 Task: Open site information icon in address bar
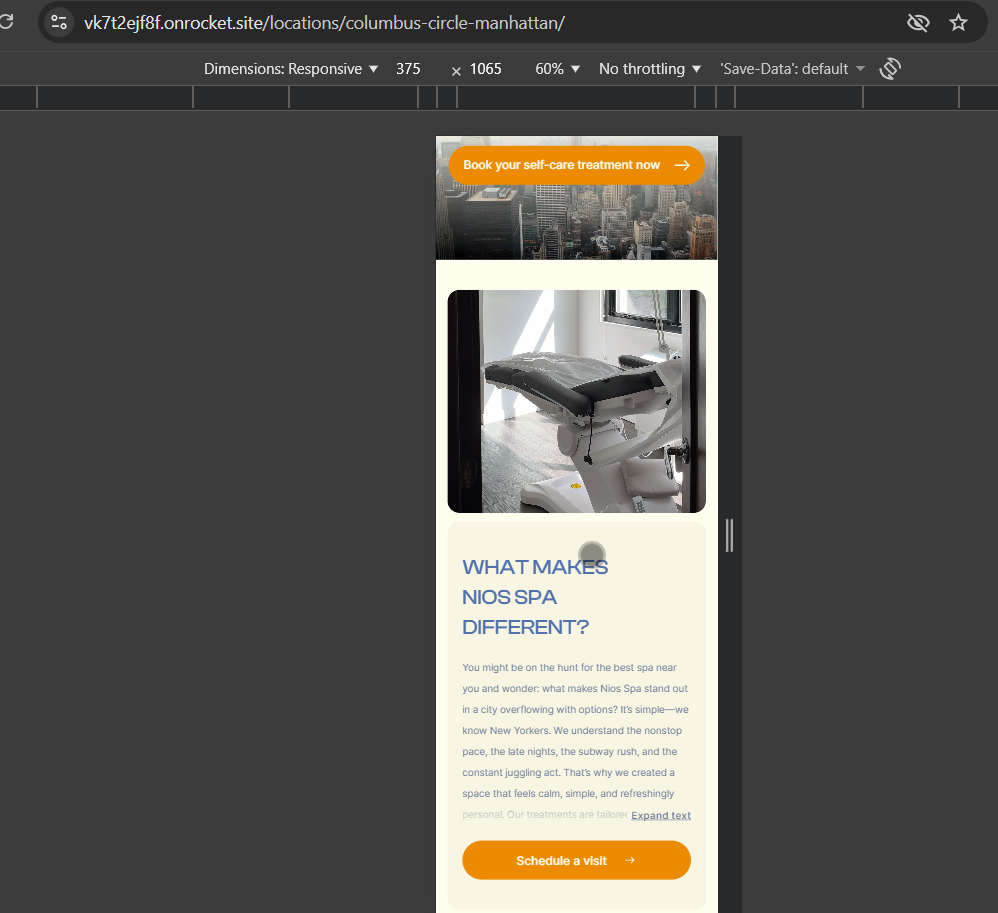(59, 22)
